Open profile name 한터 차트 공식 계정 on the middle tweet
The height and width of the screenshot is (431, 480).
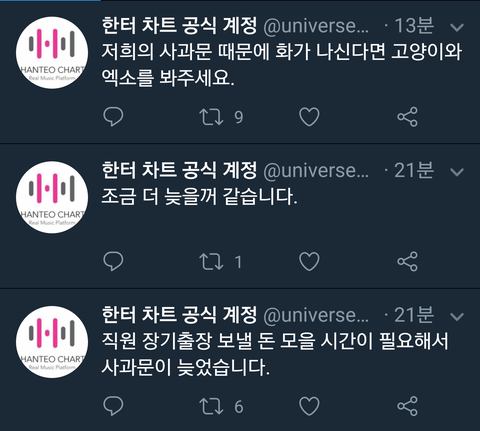[x=179, y=170]
